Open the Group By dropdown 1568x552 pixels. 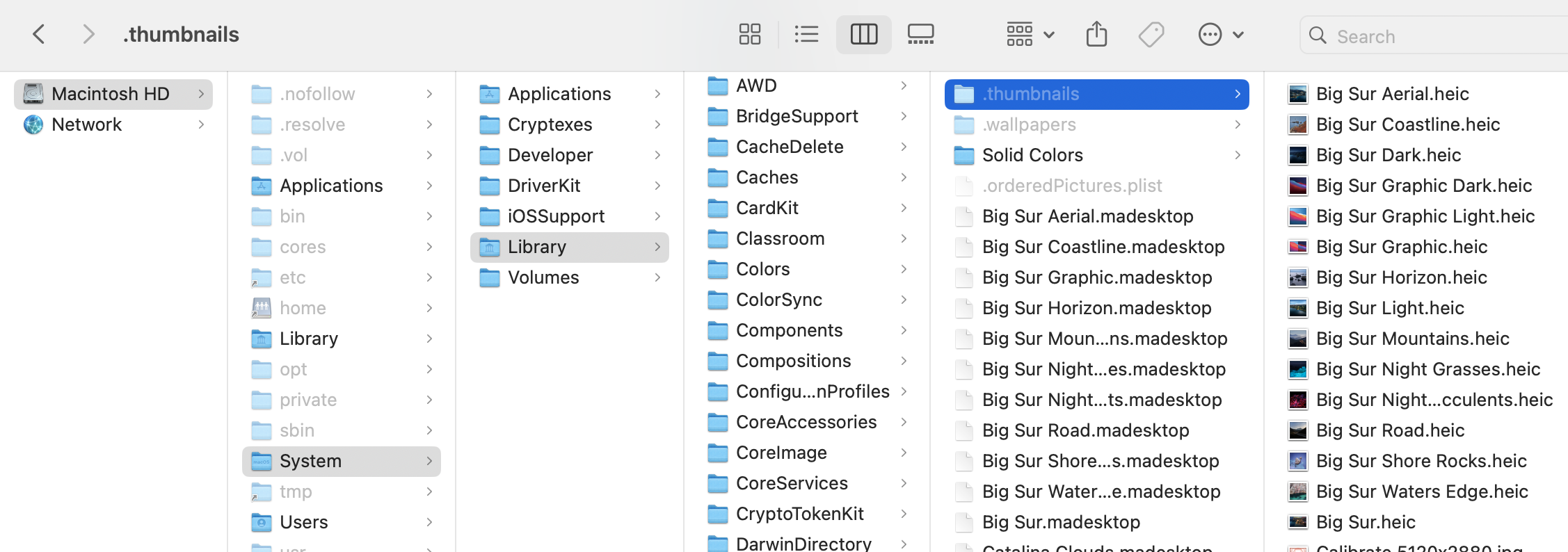coord(1030,34)
